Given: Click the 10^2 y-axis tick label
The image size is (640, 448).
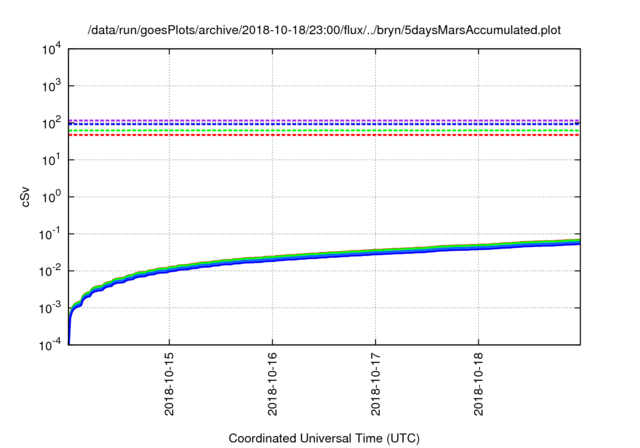Looking at the screenshot, I should [51, 123].
